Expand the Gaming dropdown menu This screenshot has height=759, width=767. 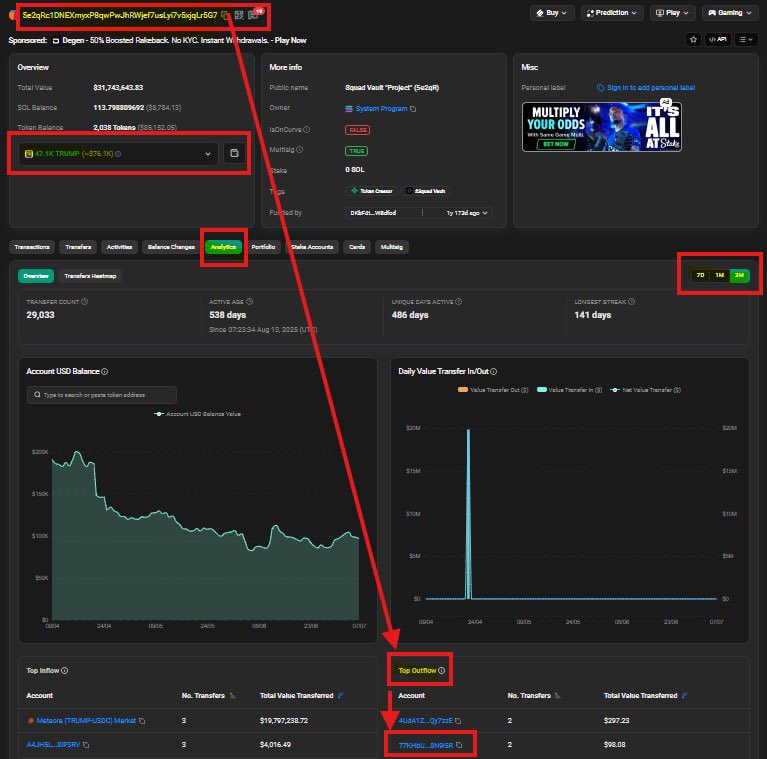point(730,13)
